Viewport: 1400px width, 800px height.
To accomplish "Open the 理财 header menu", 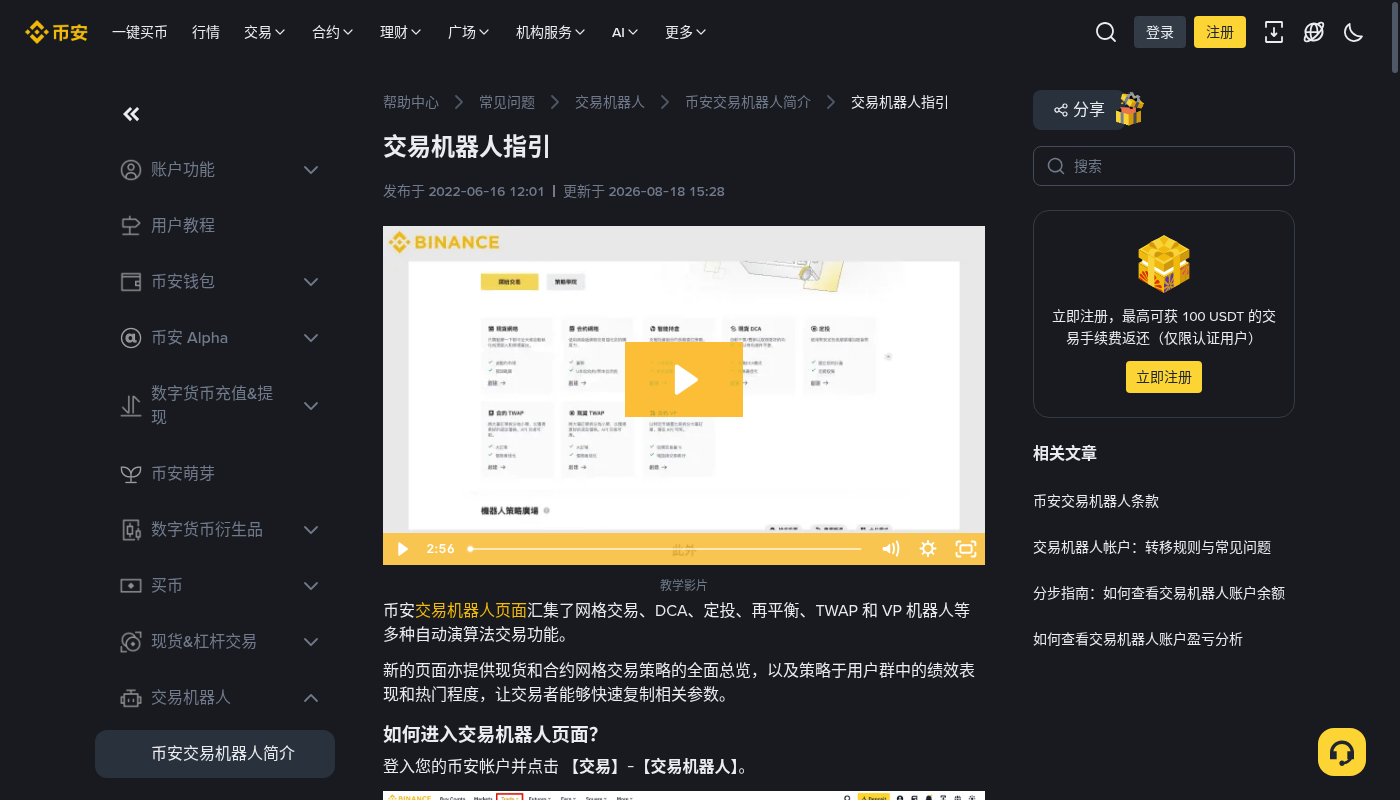I will click(x=401, y=32).
